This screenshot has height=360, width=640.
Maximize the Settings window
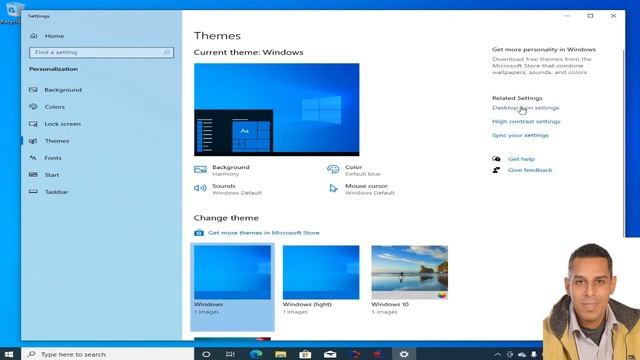[x=590, y=16]
